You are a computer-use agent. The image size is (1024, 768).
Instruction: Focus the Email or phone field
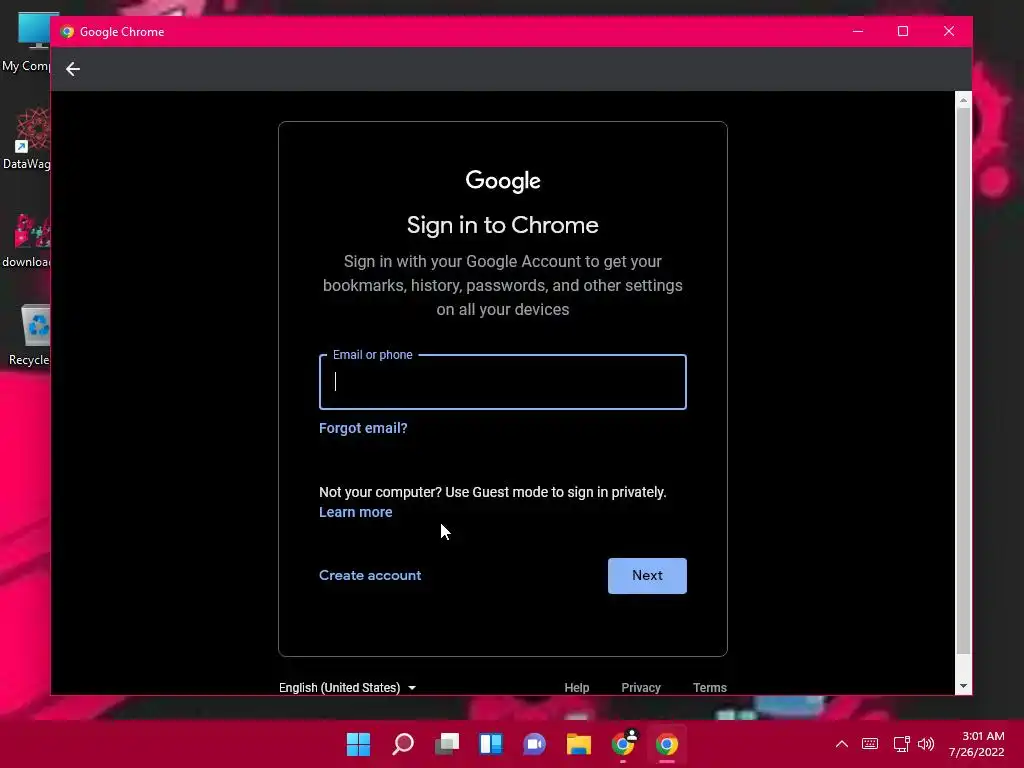click(x=502, y=382)
